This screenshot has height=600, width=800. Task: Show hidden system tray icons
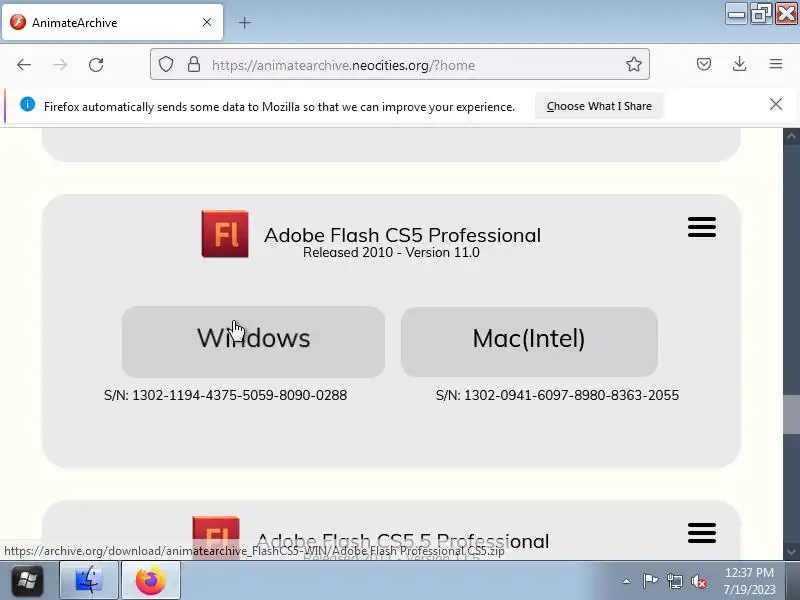tap(627, 581)
